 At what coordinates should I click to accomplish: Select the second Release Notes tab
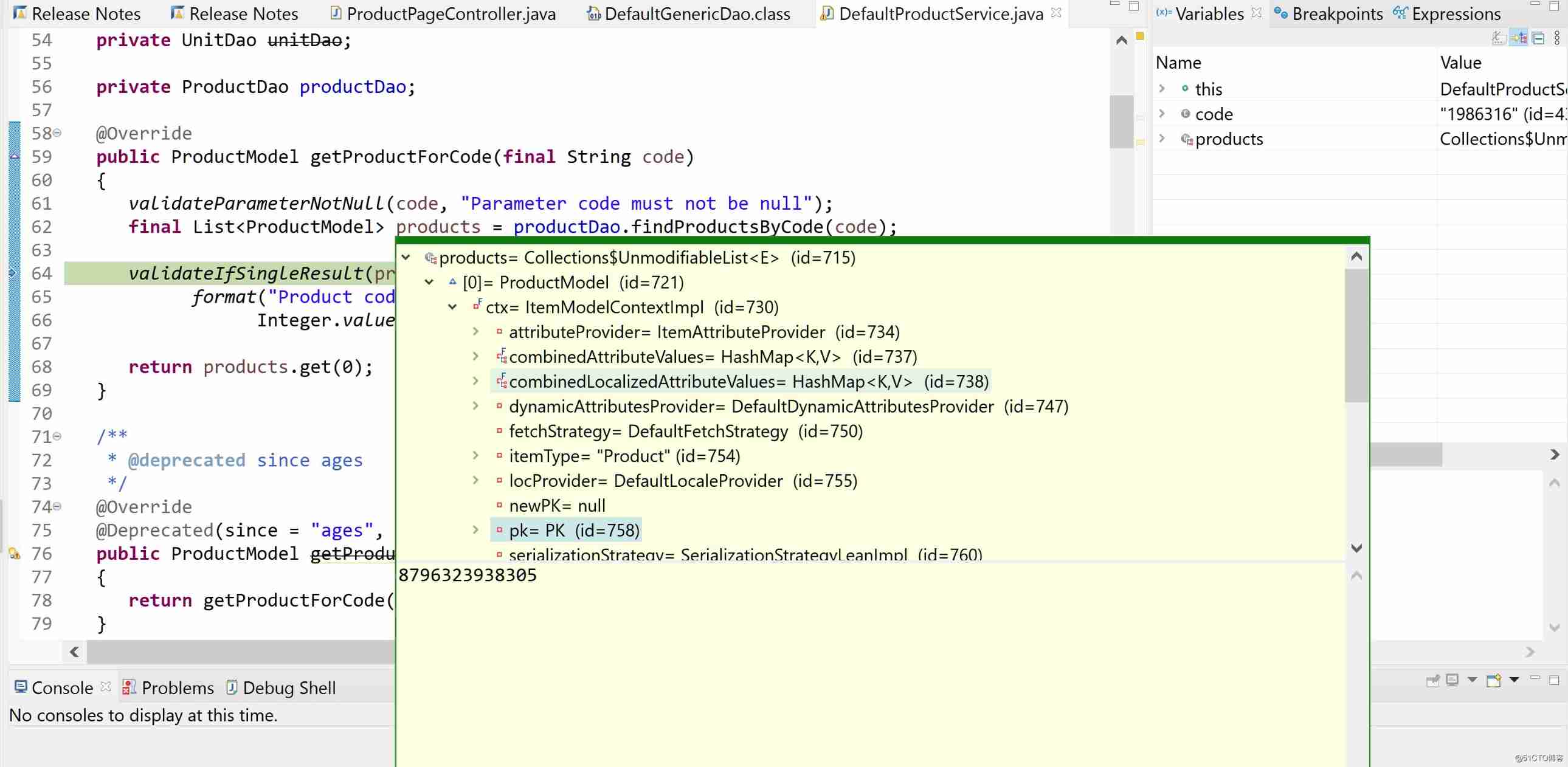(x=234, y=13)
